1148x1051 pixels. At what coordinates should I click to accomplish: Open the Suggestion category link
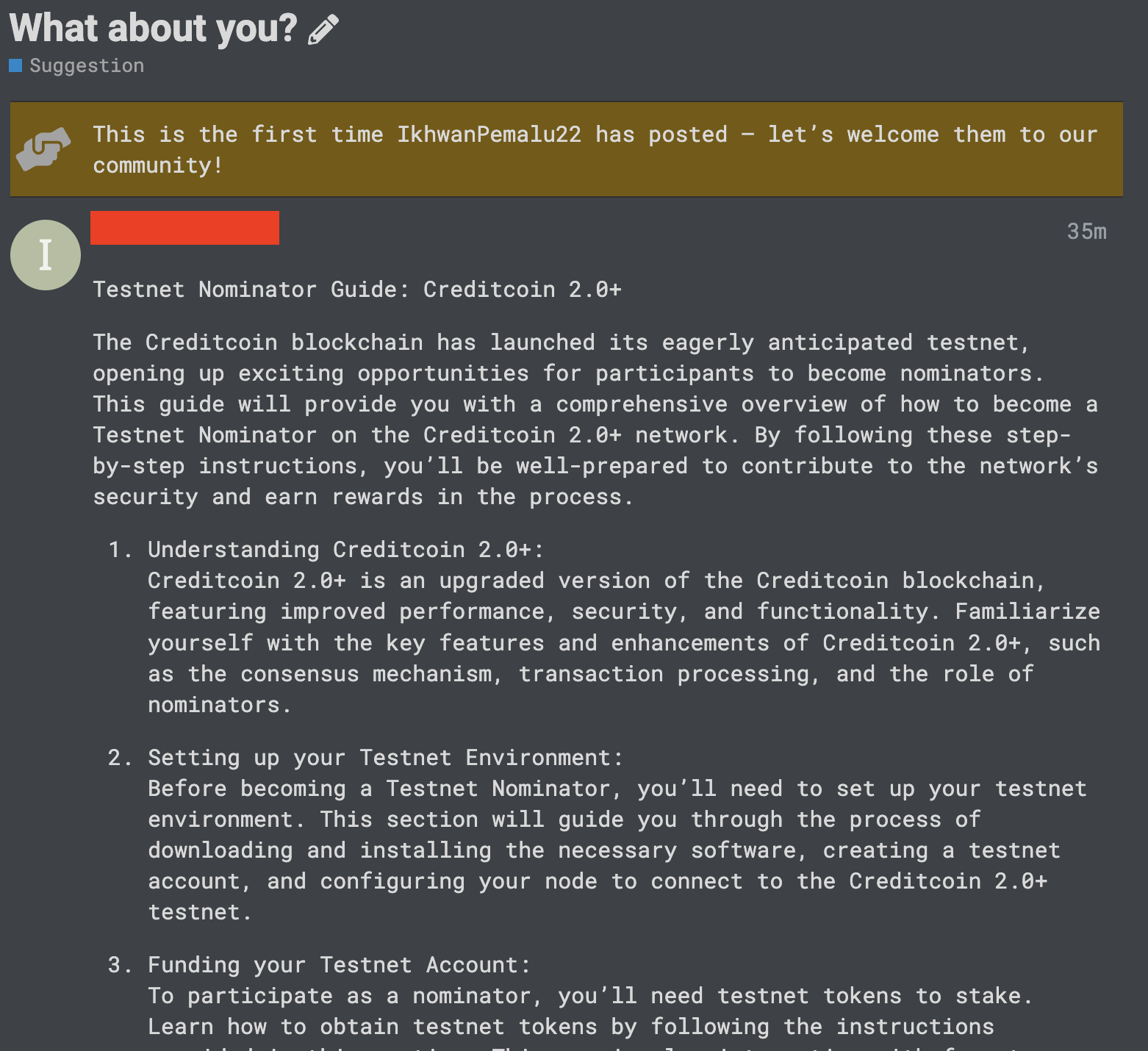coord(87,65)
